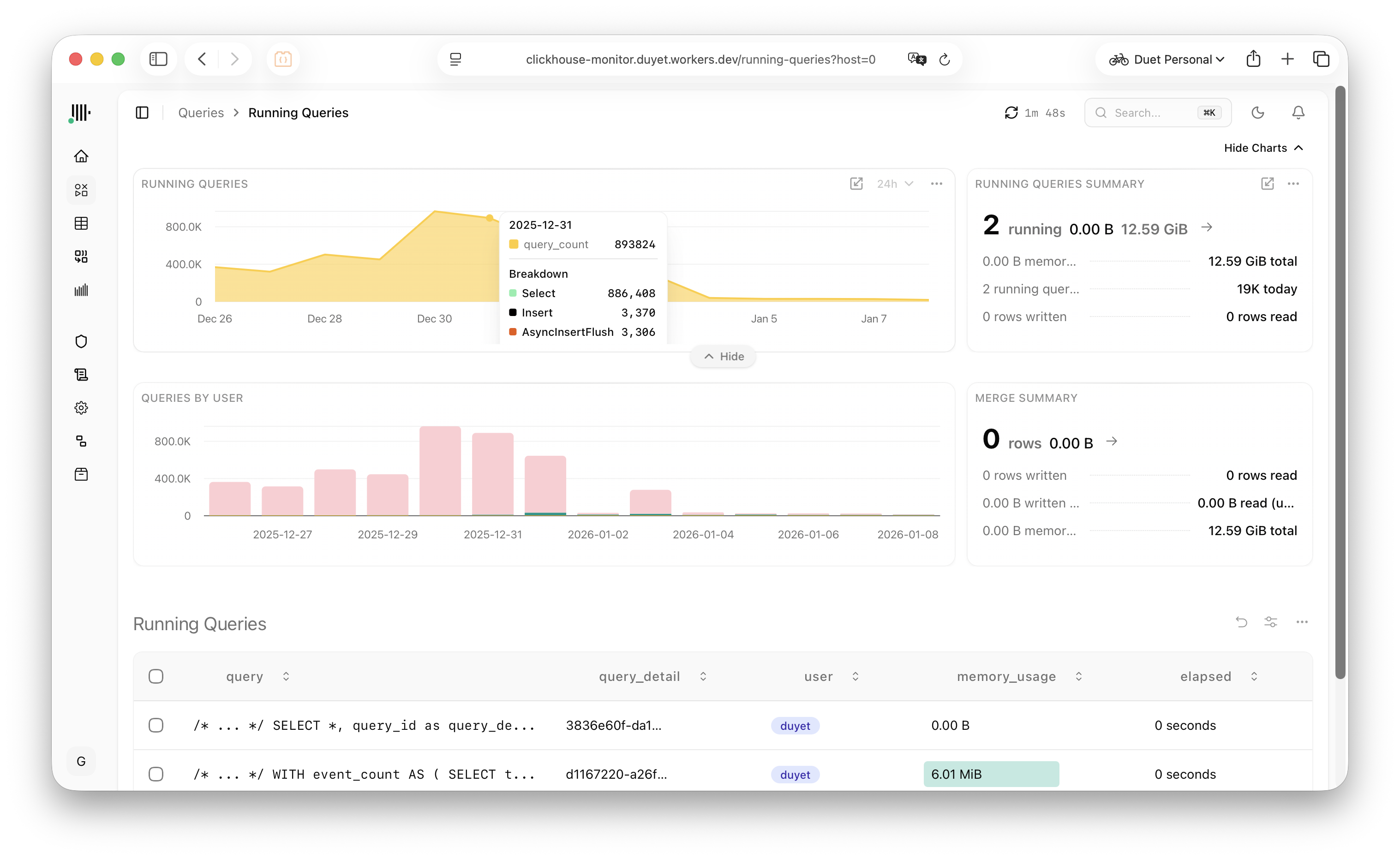Click the Hide button below the chart
The height and width of the screenshot is (859, 1400).
723,356
